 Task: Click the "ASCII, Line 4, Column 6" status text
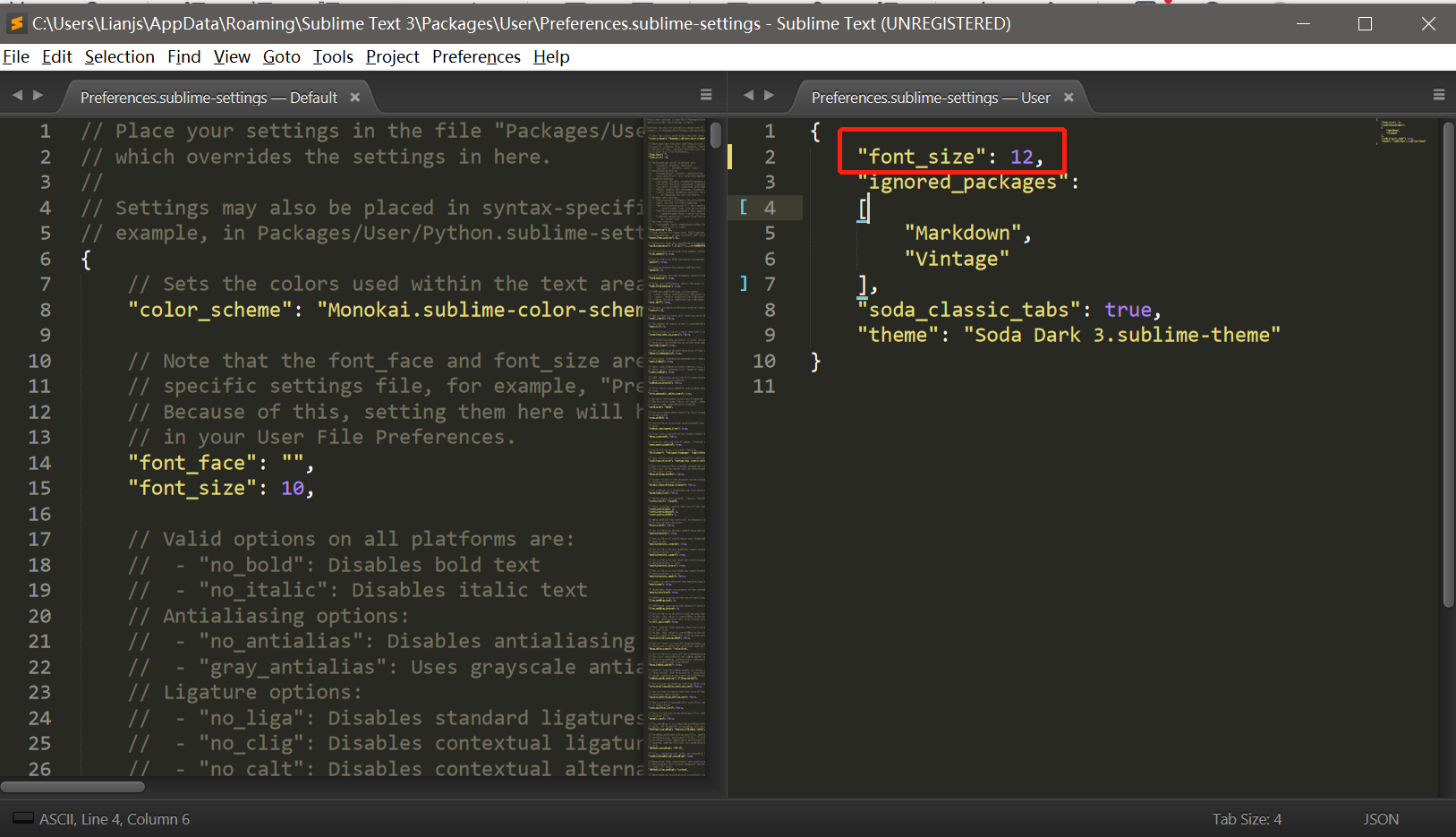coord(115,819)
